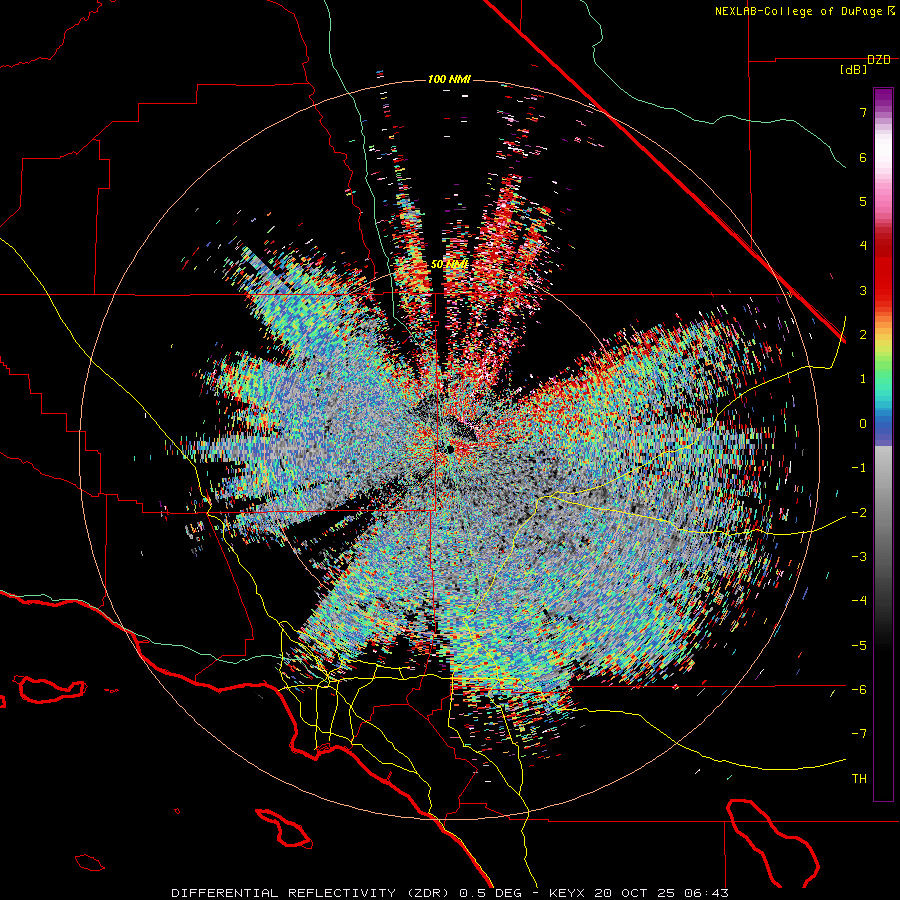Click the 50 NMI range ring label
The height and width of the screenshot is (900, 900).
tap(449, 264)
